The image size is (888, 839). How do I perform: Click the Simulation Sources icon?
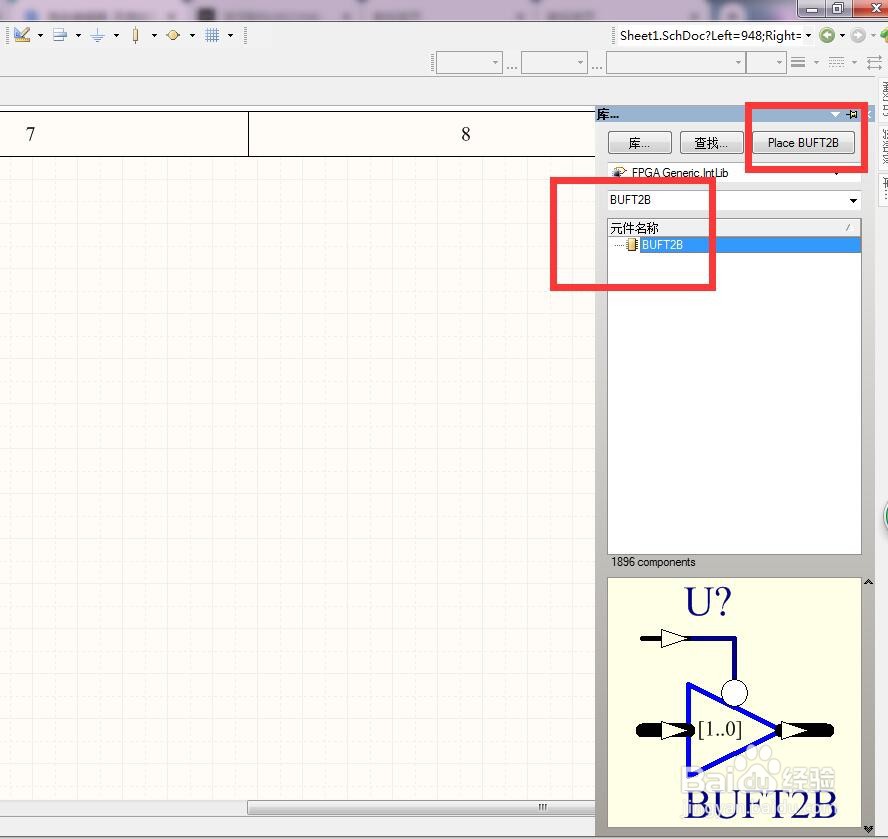[173, 35]
